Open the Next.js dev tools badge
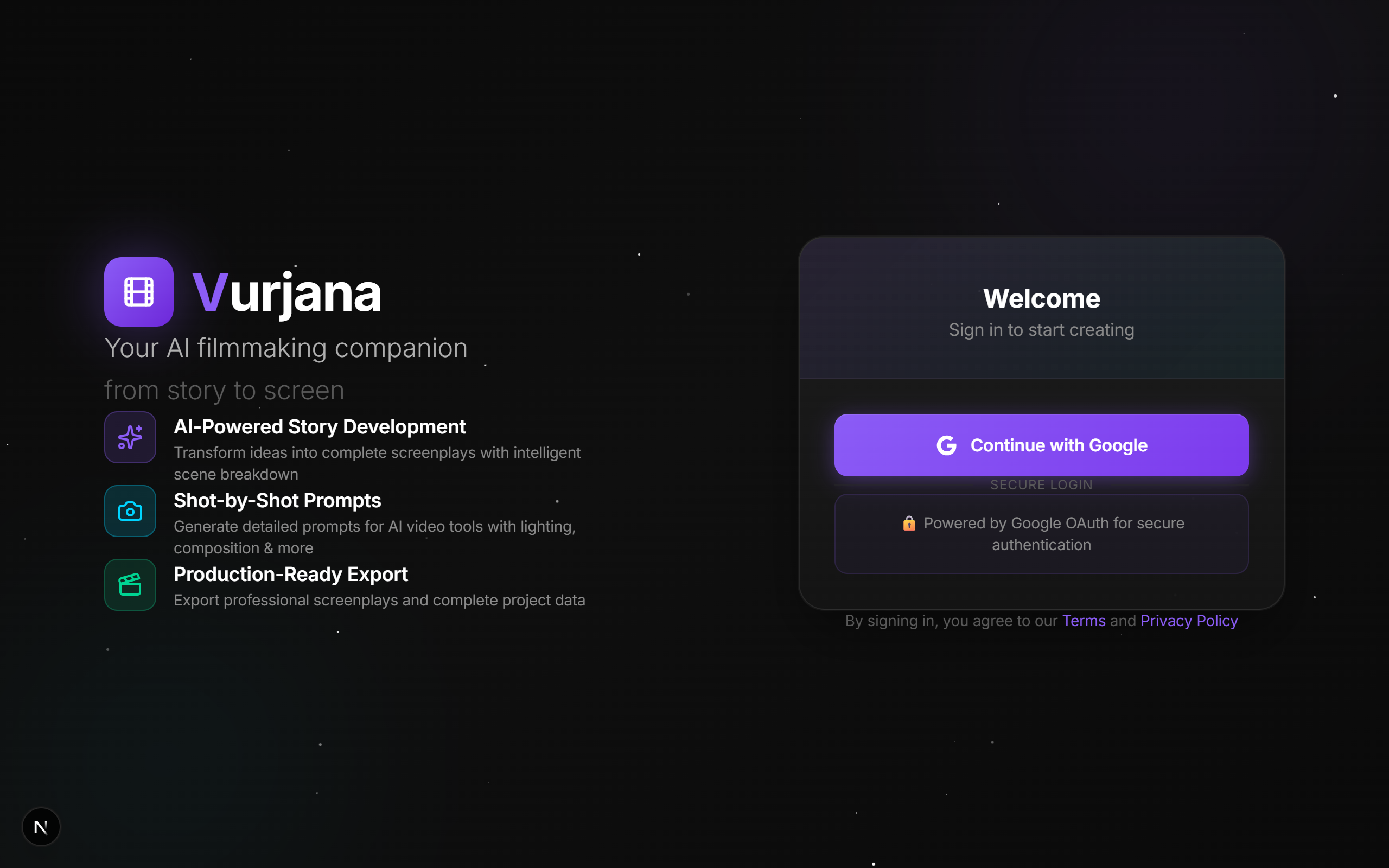Image resolution: width=1389 pixels, height=868 pixels. pyautogui.click(x=41, y=827)
